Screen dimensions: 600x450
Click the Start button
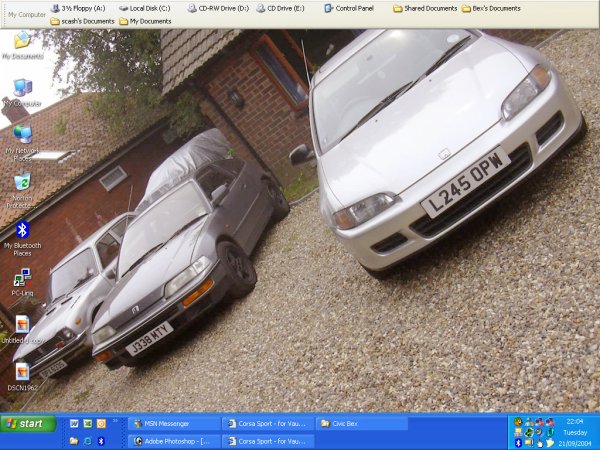tap(27, 423)
